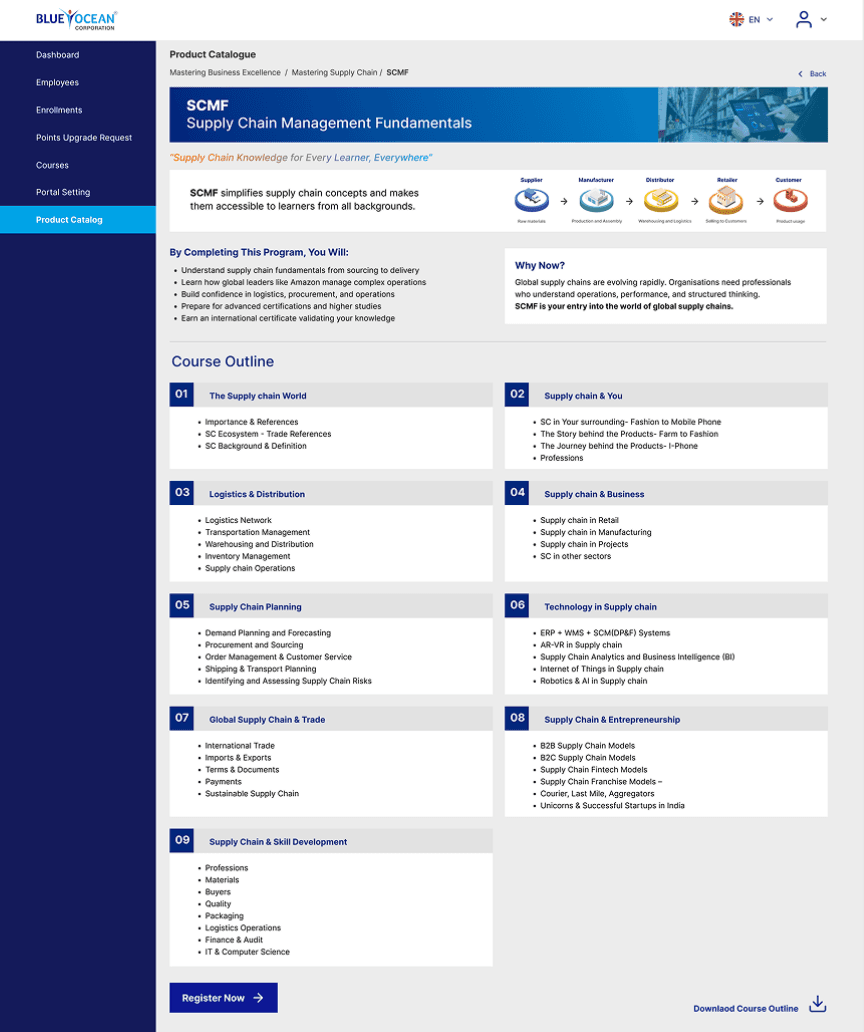Viewport: 864px width, 1032px height.
Task: Click the Customer stage icon
Action: [790, 199]
